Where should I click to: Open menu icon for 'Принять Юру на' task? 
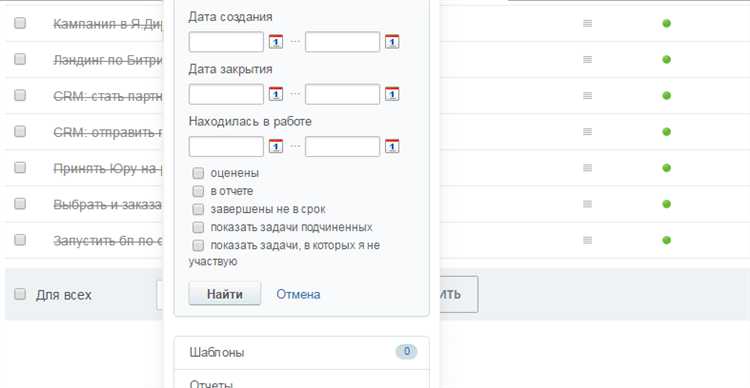[x=587, y=168]
